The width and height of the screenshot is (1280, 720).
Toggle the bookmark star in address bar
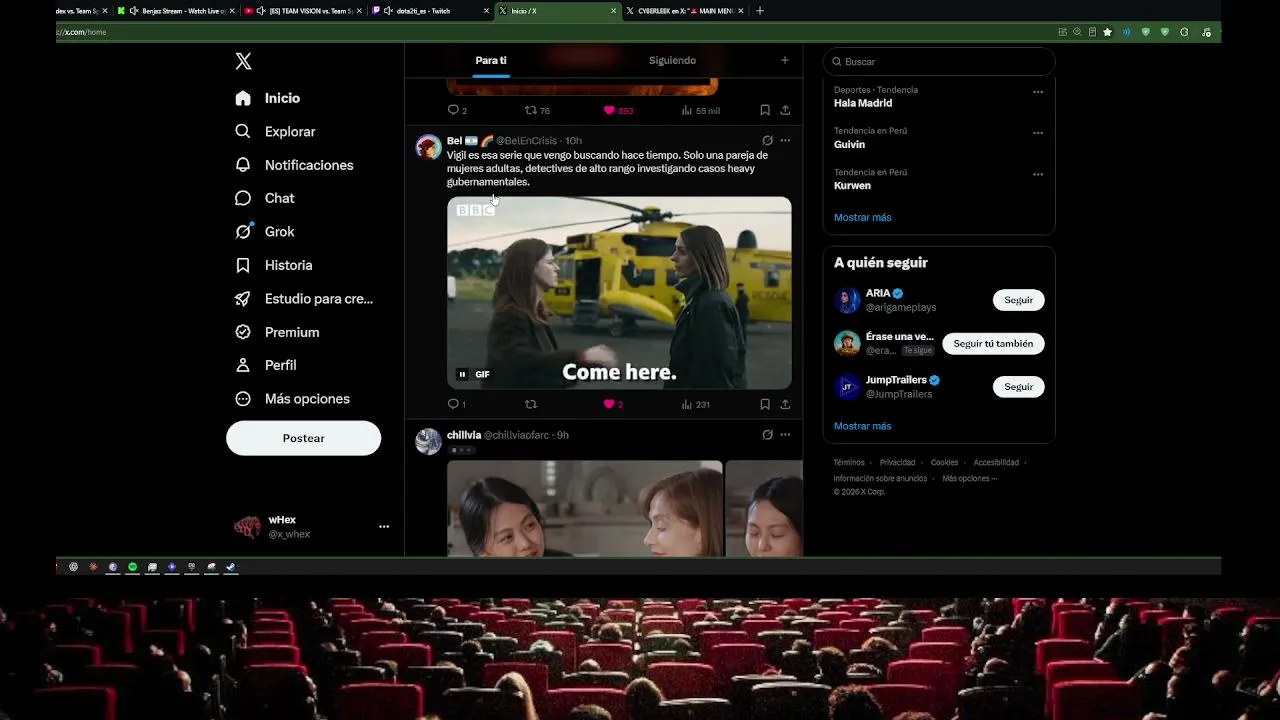[x=1107, y=32]
